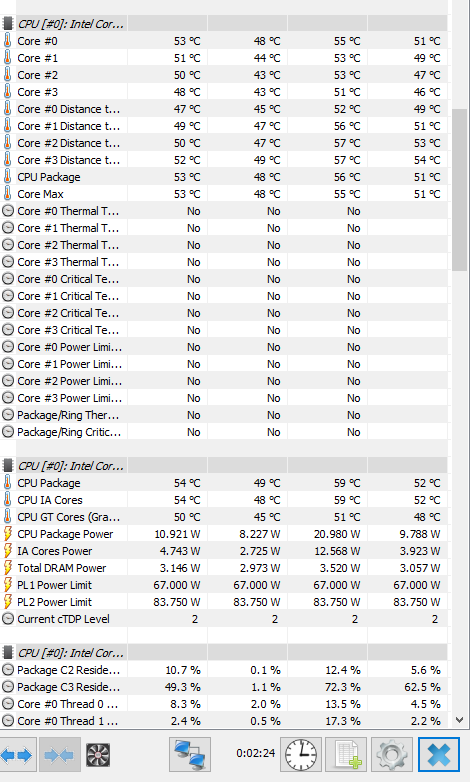The image size is (470, 782).
Task: Select the Core #0 temperature row
Action: (224, 41)
